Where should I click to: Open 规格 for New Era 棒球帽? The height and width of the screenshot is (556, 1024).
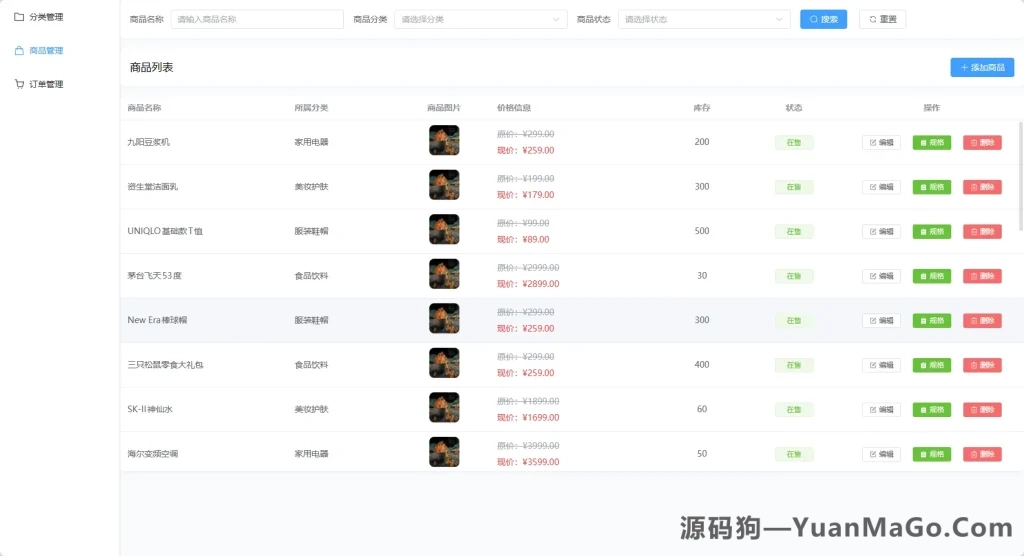tap(932, 320)
